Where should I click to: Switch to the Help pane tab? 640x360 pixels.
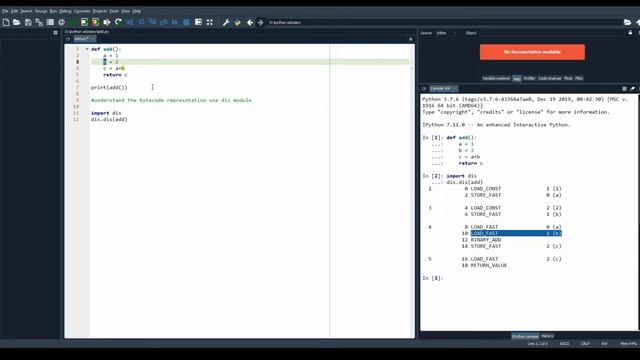[517, 78]
